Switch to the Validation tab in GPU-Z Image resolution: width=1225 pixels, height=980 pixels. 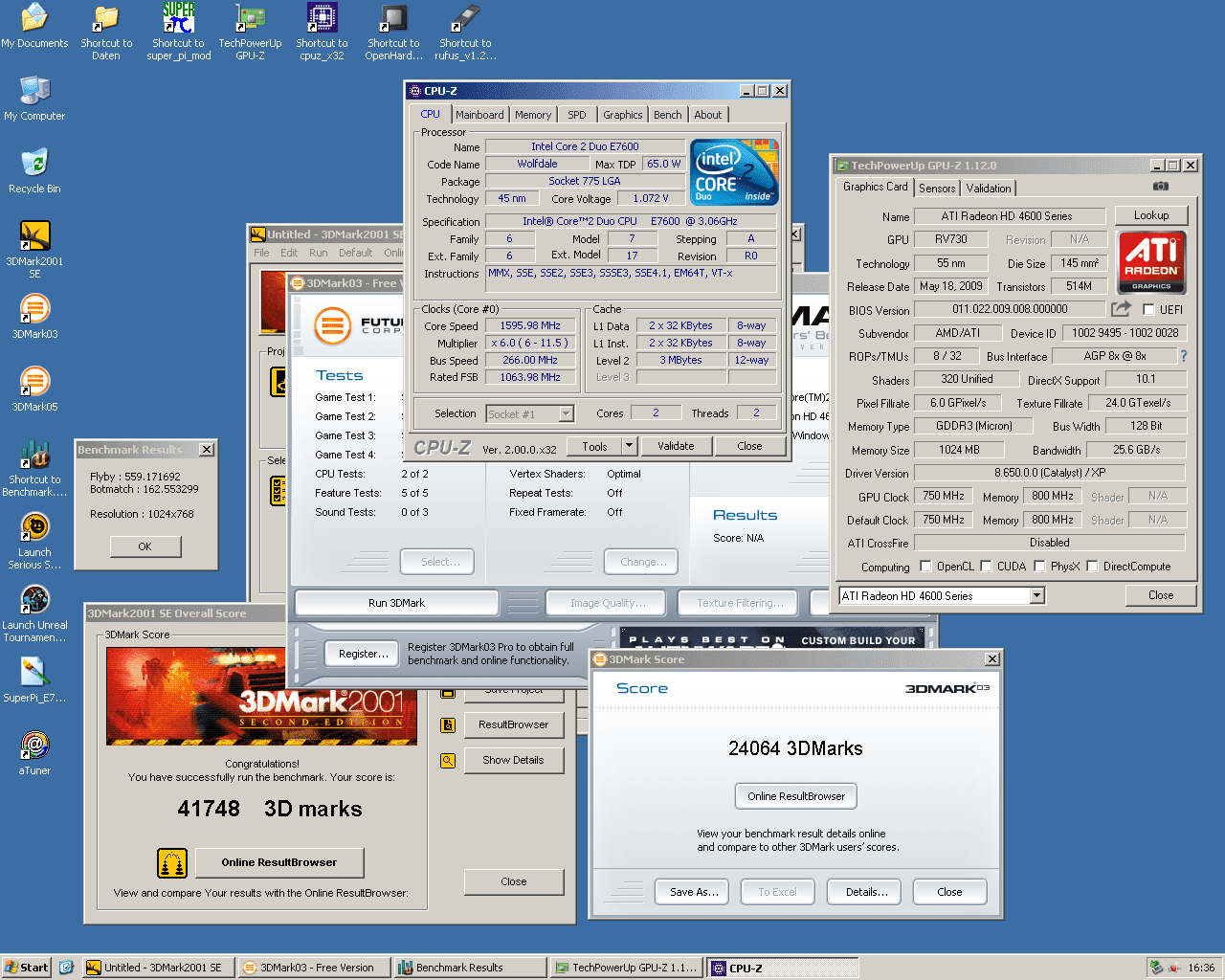coord(989,189)
